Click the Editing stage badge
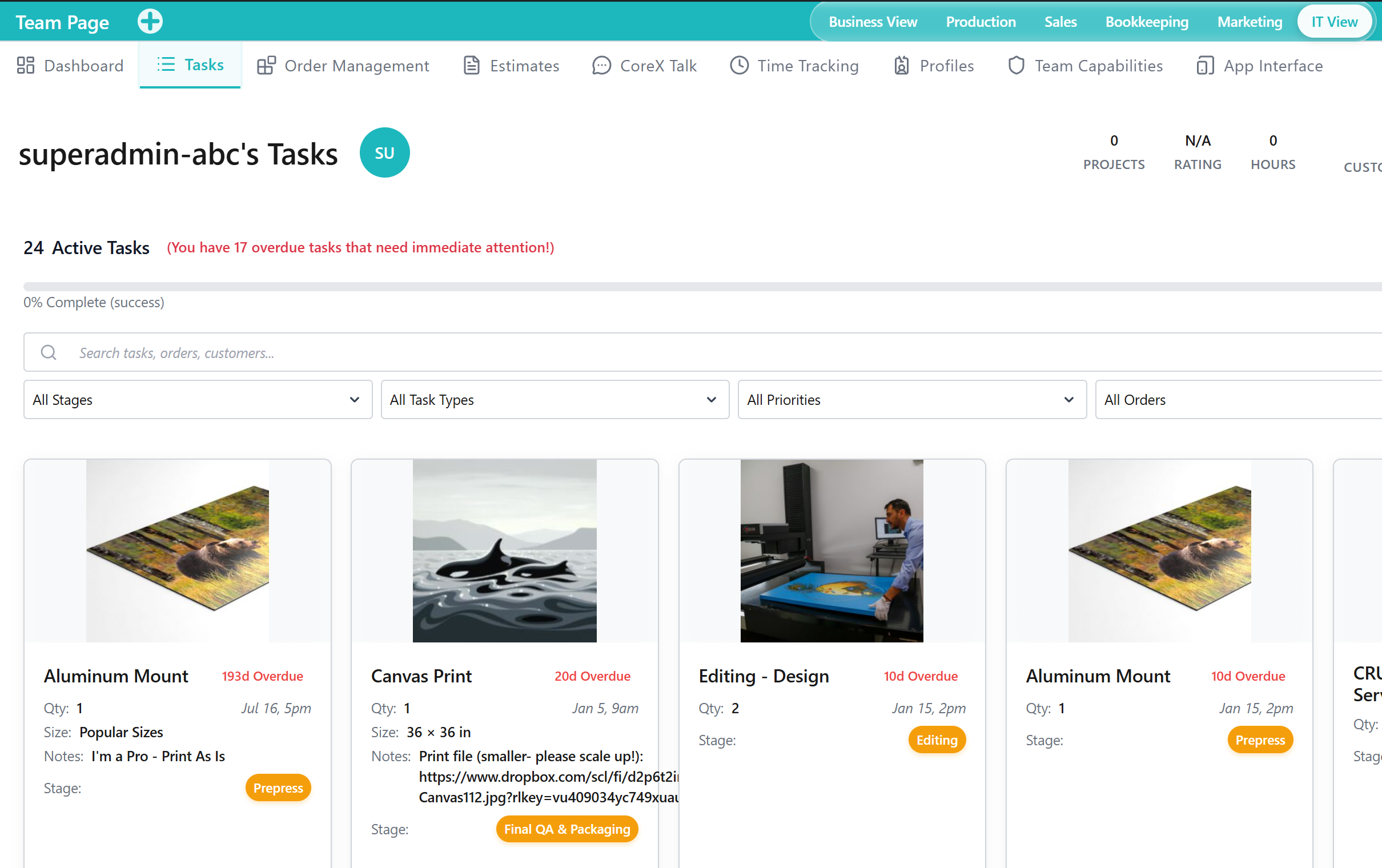This screenshot has width=1382, height=868. click(x=937, y=740)
